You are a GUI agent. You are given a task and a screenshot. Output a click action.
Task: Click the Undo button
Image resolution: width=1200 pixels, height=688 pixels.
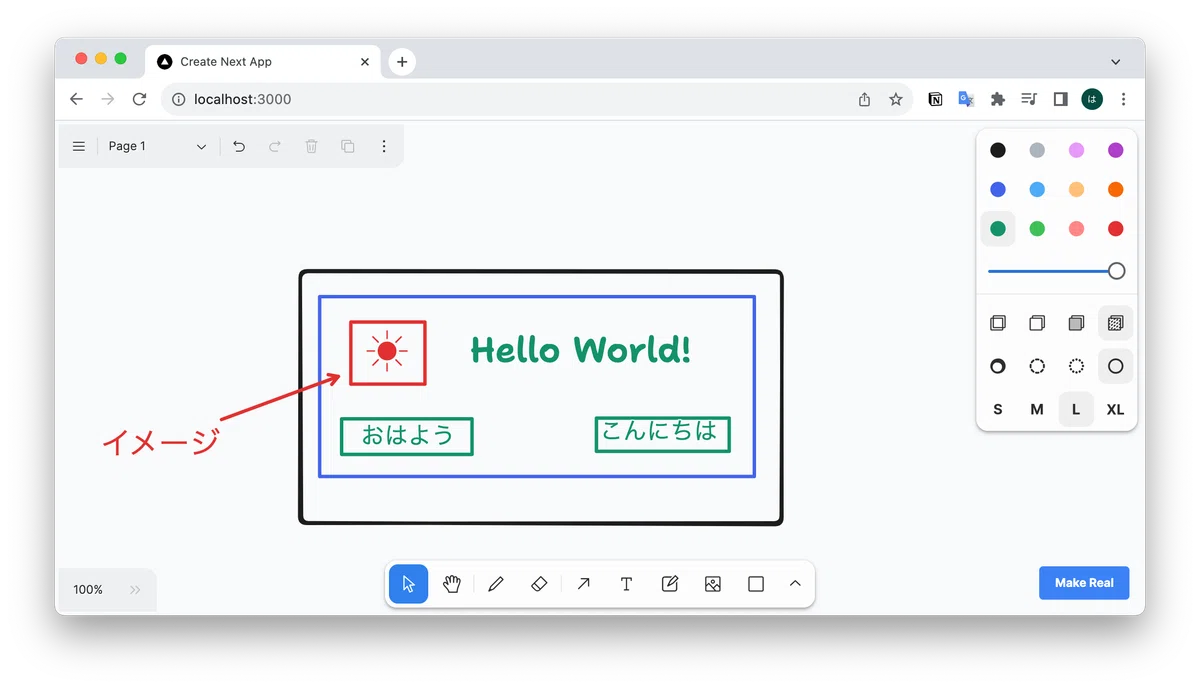(239, 146)
